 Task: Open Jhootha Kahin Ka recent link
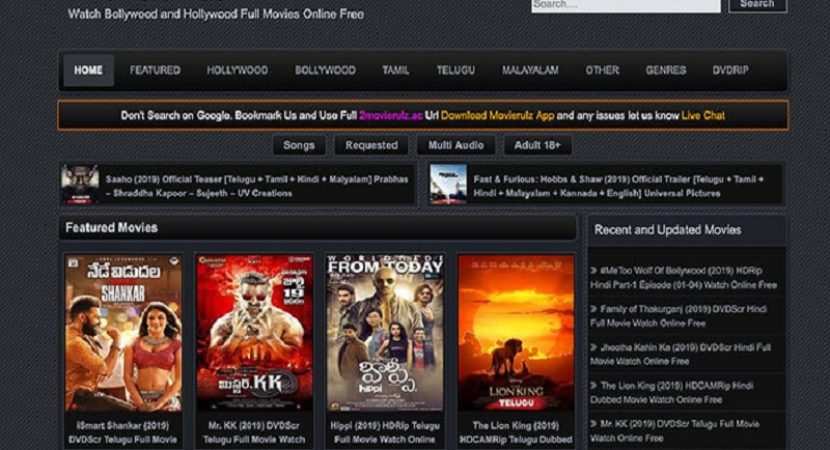click(681, 354)
